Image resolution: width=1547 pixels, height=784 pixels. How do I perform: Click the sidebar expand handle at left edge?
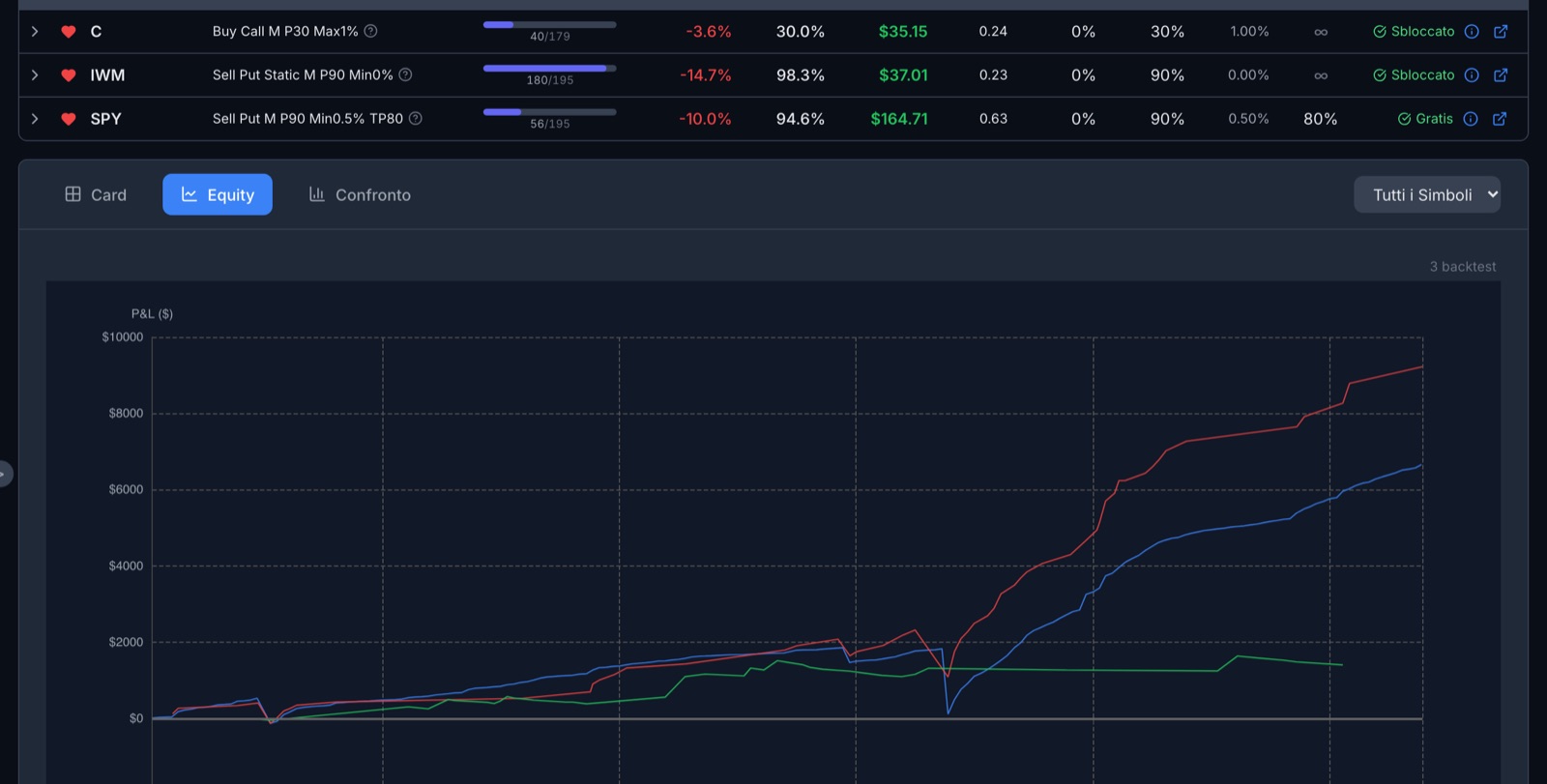point(5,474)
